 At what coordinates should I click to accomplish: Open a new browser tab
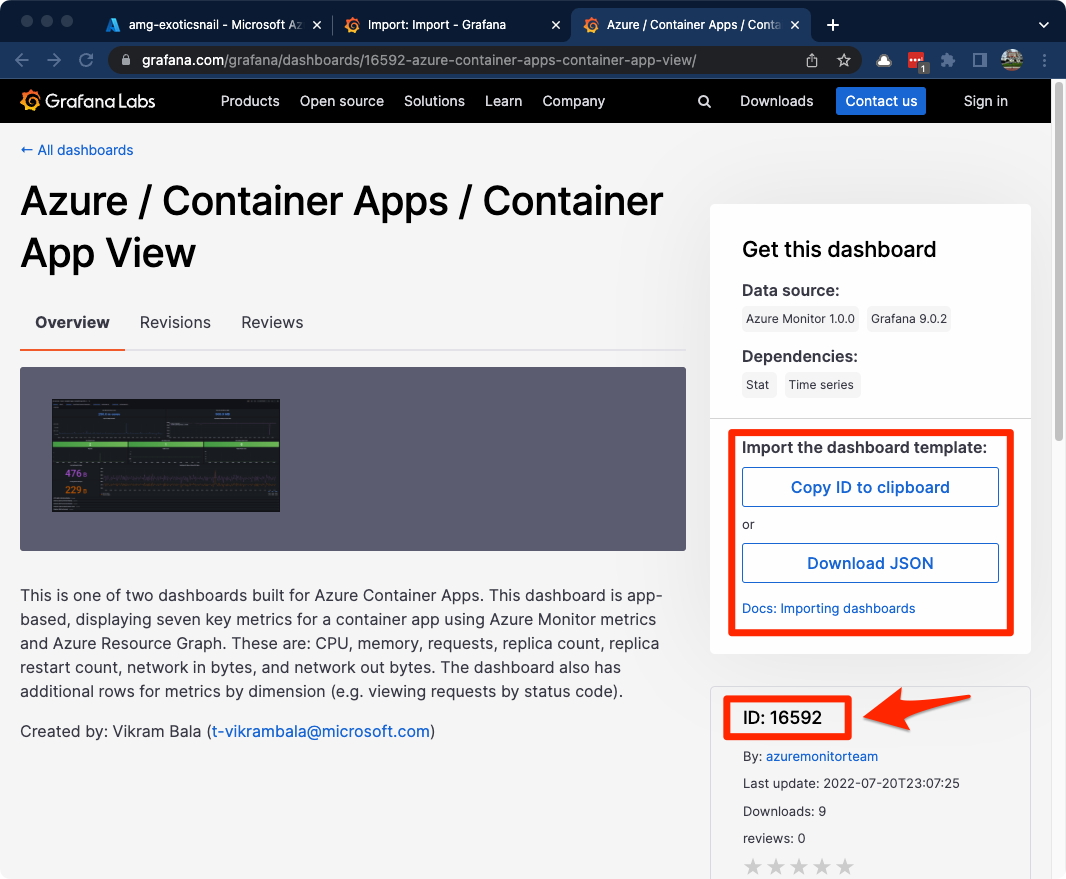tap(833, 24)
